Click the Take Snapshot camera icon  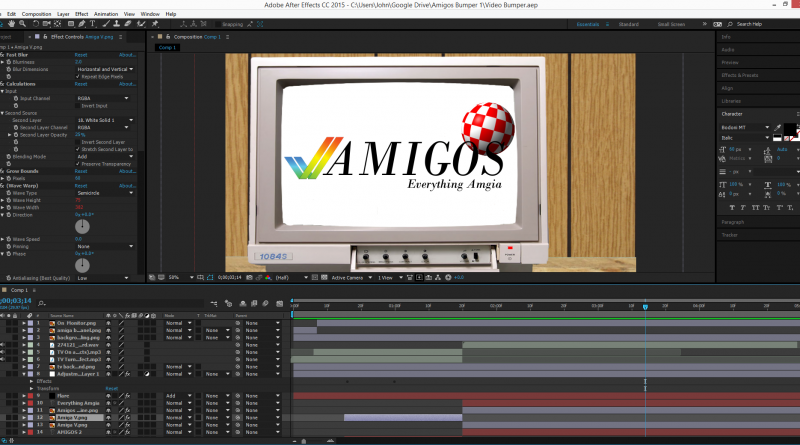click(249, 278)
